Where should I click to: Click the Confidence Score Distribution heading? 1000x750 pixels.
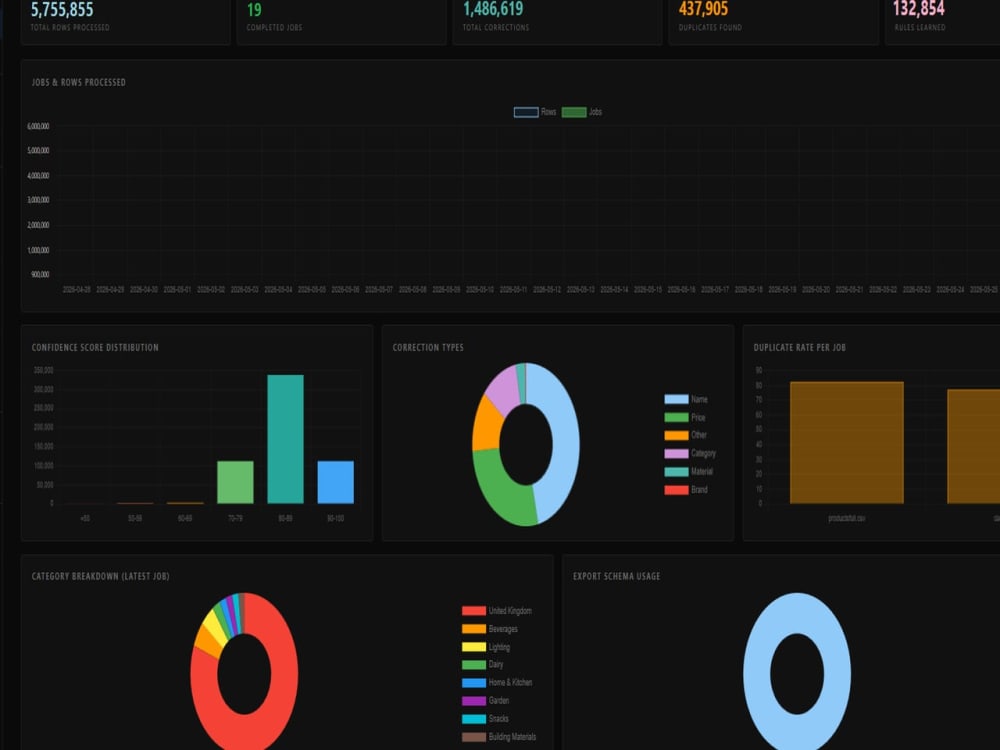pos(95,348)
